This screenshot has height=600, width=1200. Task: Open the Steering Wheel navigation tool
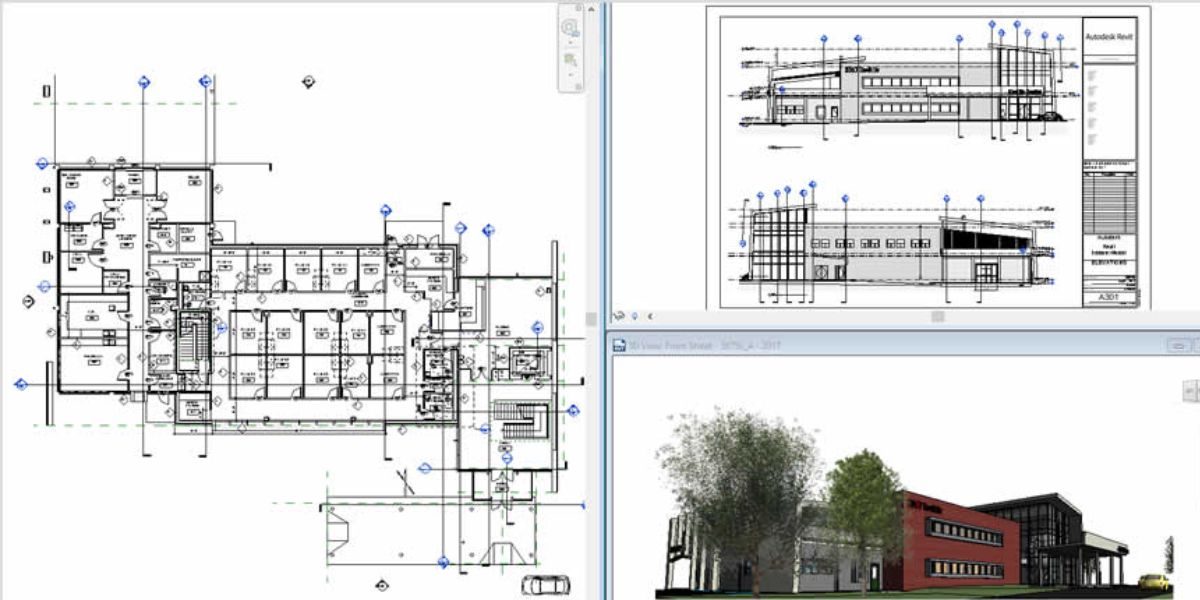570,28
